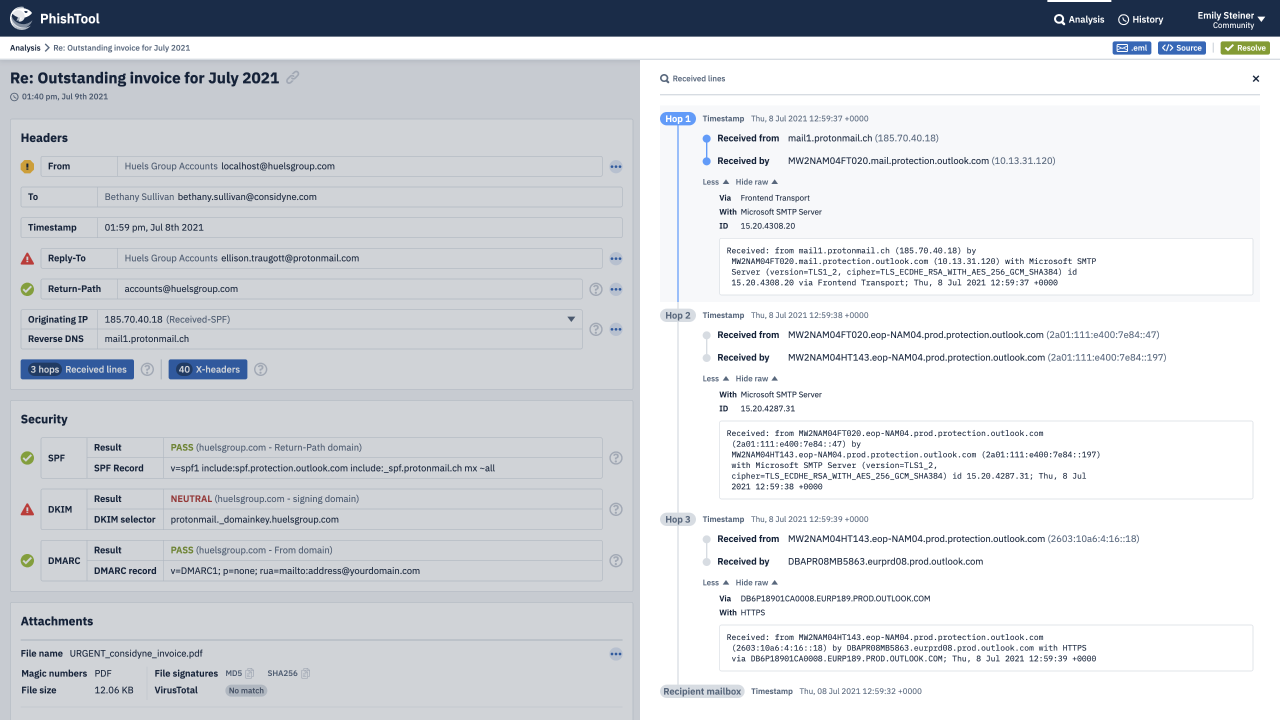Open help icon next to X-headers button
Screen dimensions: 1280x720
[260, 369]
